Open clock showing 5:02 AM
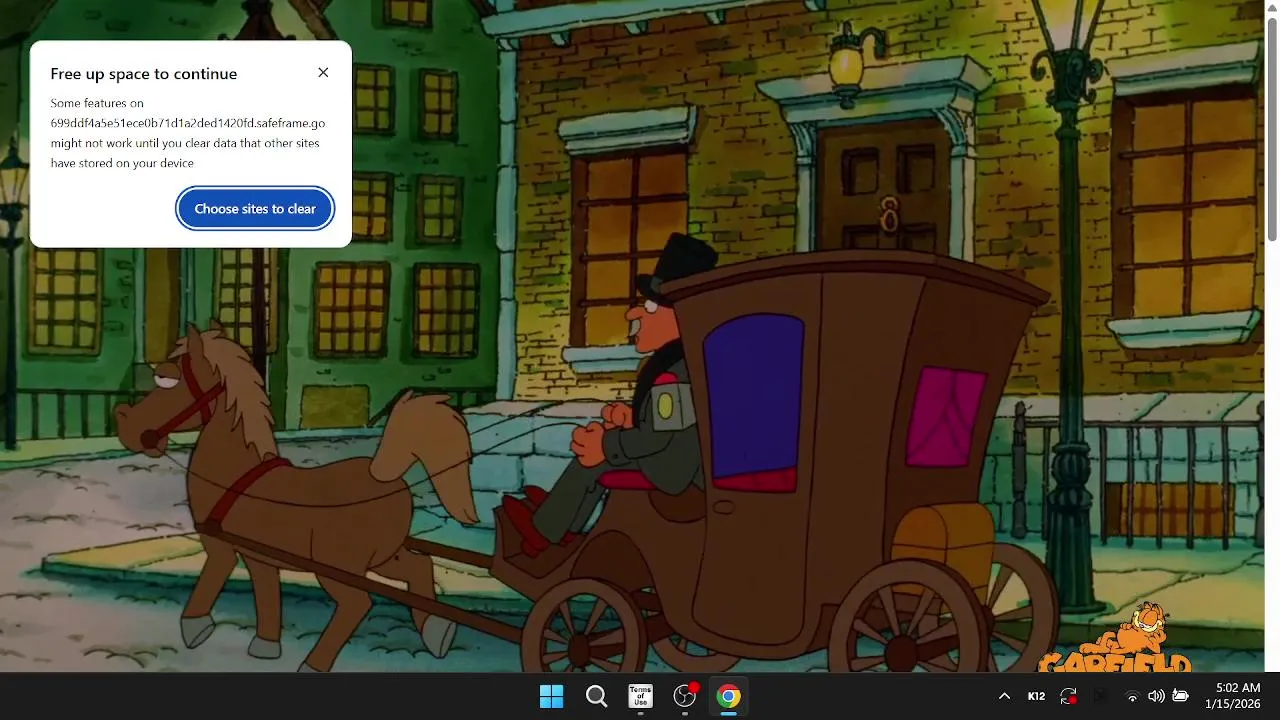The image size is (1280, 720). [1238, 688]
